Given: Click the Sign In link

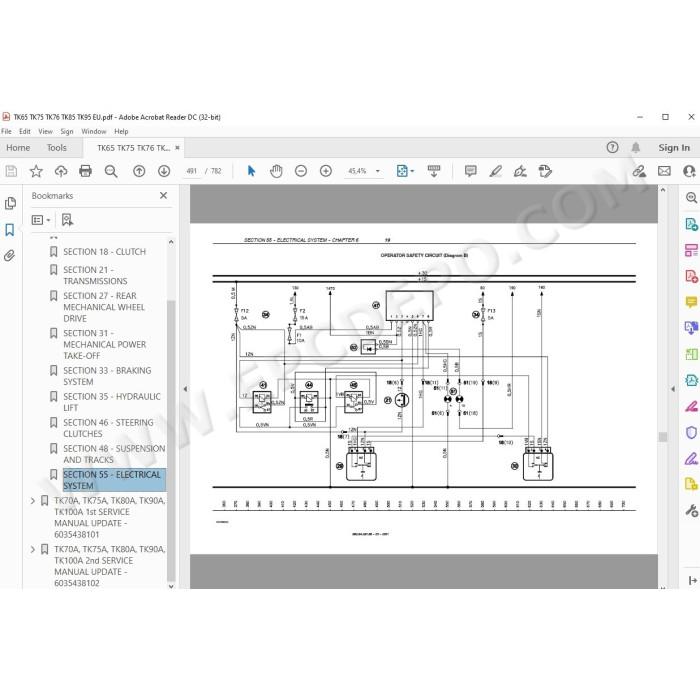Looking at the screenshot, I should 674,148.
